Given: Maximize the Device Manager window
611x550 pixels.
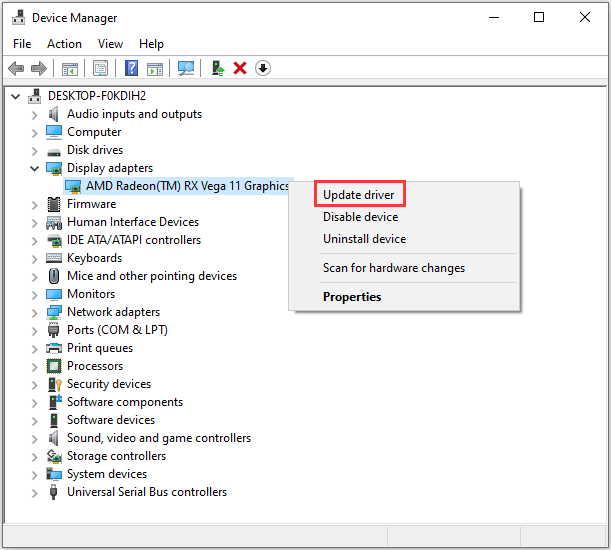Looking at the screenshot, I should click(539, 18).
